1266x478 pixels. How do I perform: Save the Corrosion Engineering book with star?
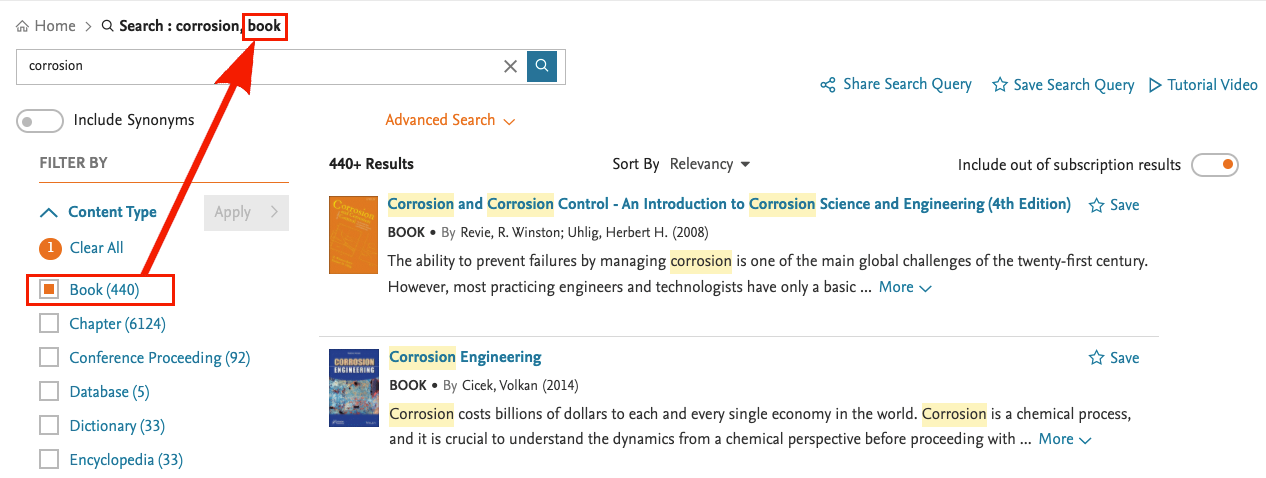pos(1097,358)
